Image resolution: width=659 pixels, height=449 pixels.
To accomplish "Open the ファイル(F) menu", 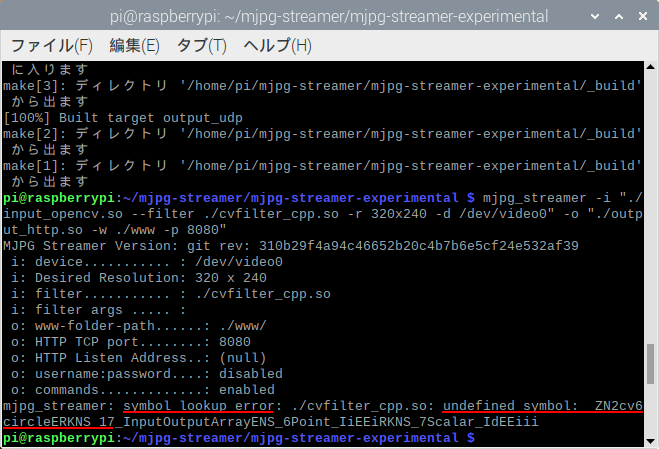I will click(51, 45).
